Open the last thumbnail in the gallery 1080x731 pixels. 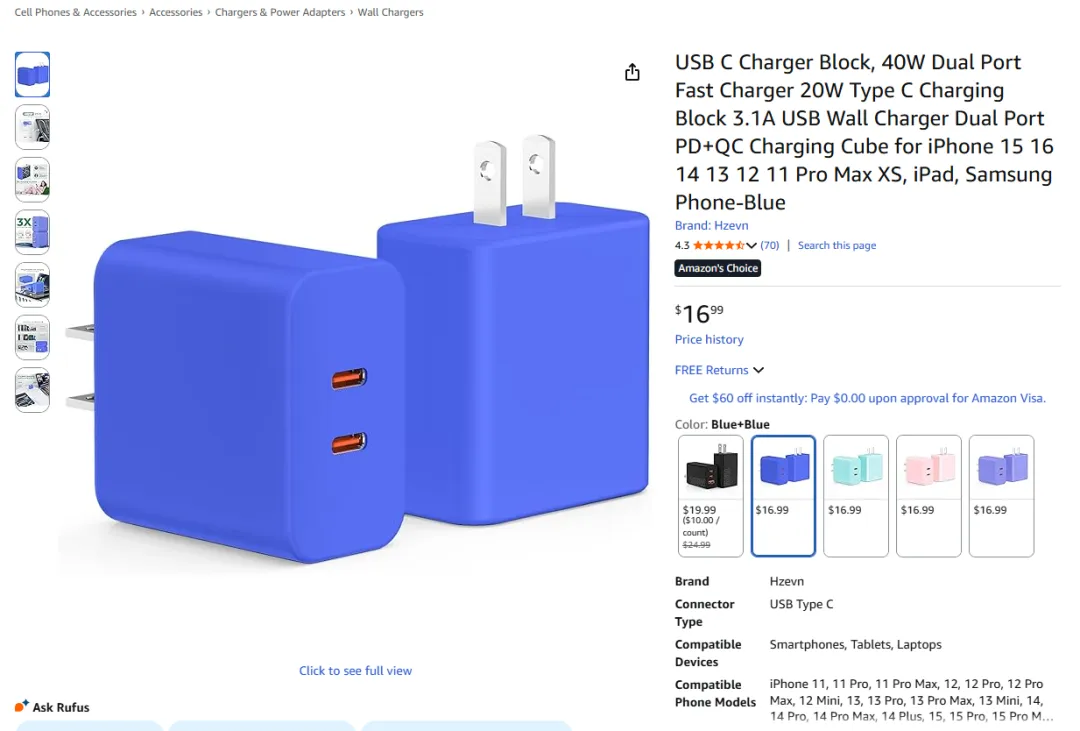point(32,390)
